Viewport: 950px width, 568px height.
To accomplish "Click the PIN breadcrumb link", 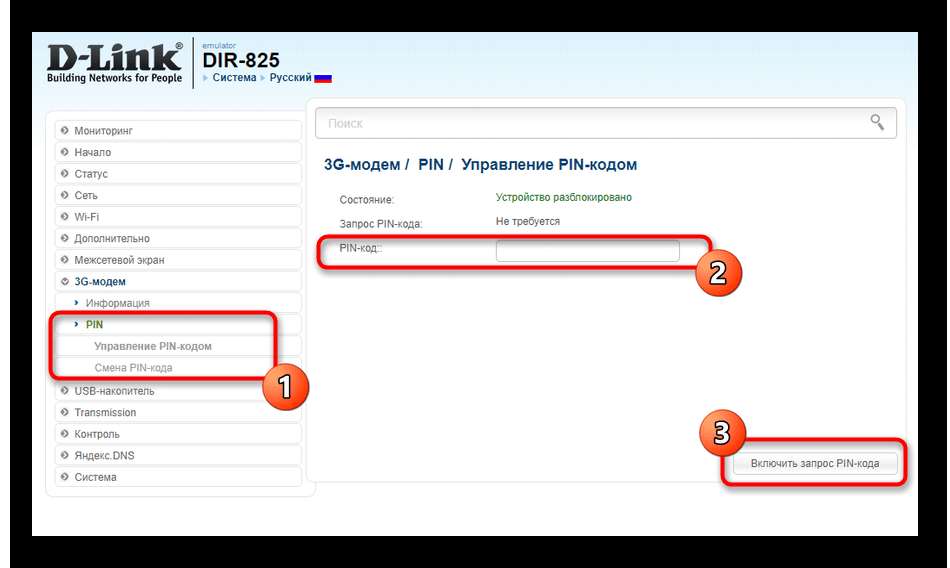I will [x=431, y=164].
